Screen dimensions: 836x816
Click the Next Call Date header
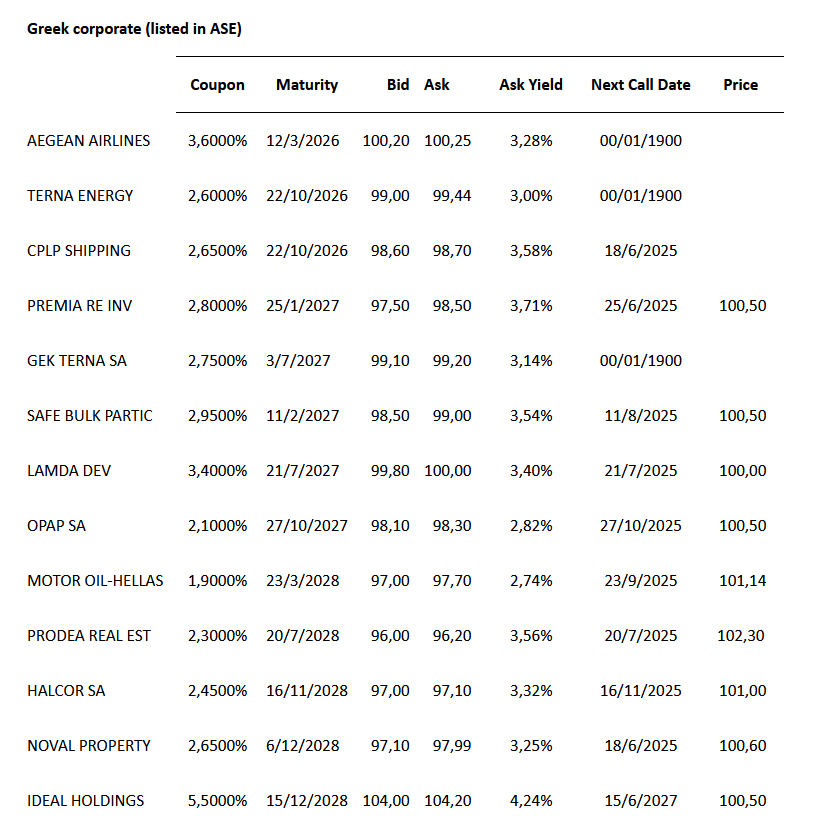(640, 85)
